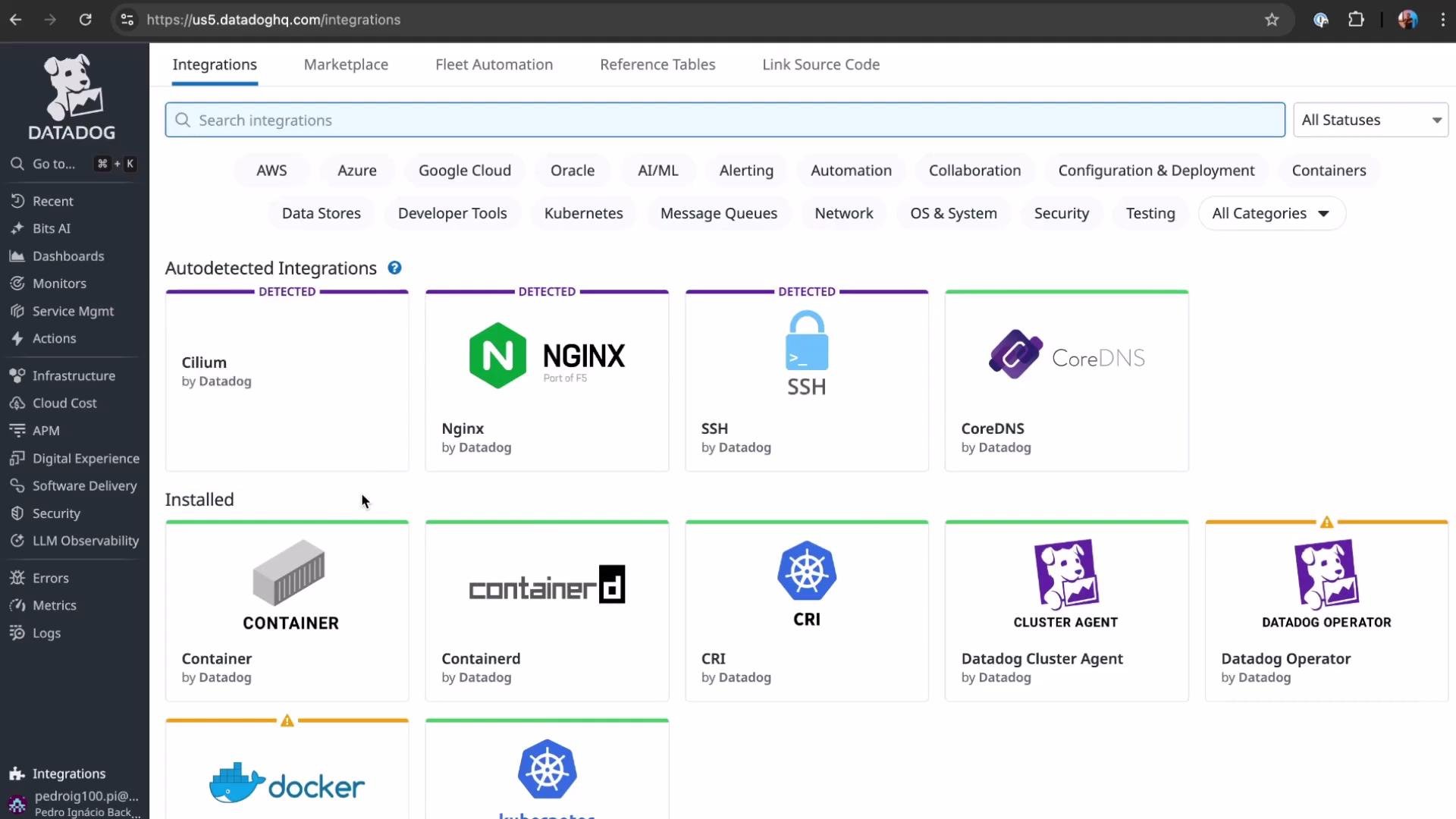
Task: Filter by Google Cloud category
Action: 465,171
